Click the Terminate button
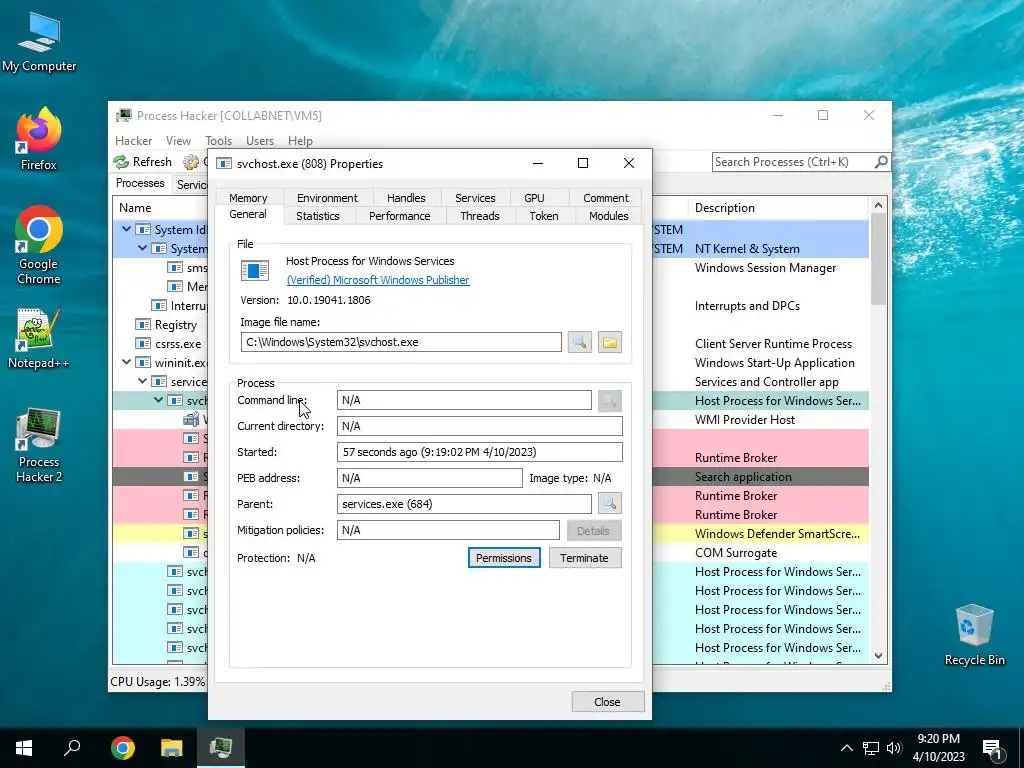 pyautogui.click(x=584, y=558)
